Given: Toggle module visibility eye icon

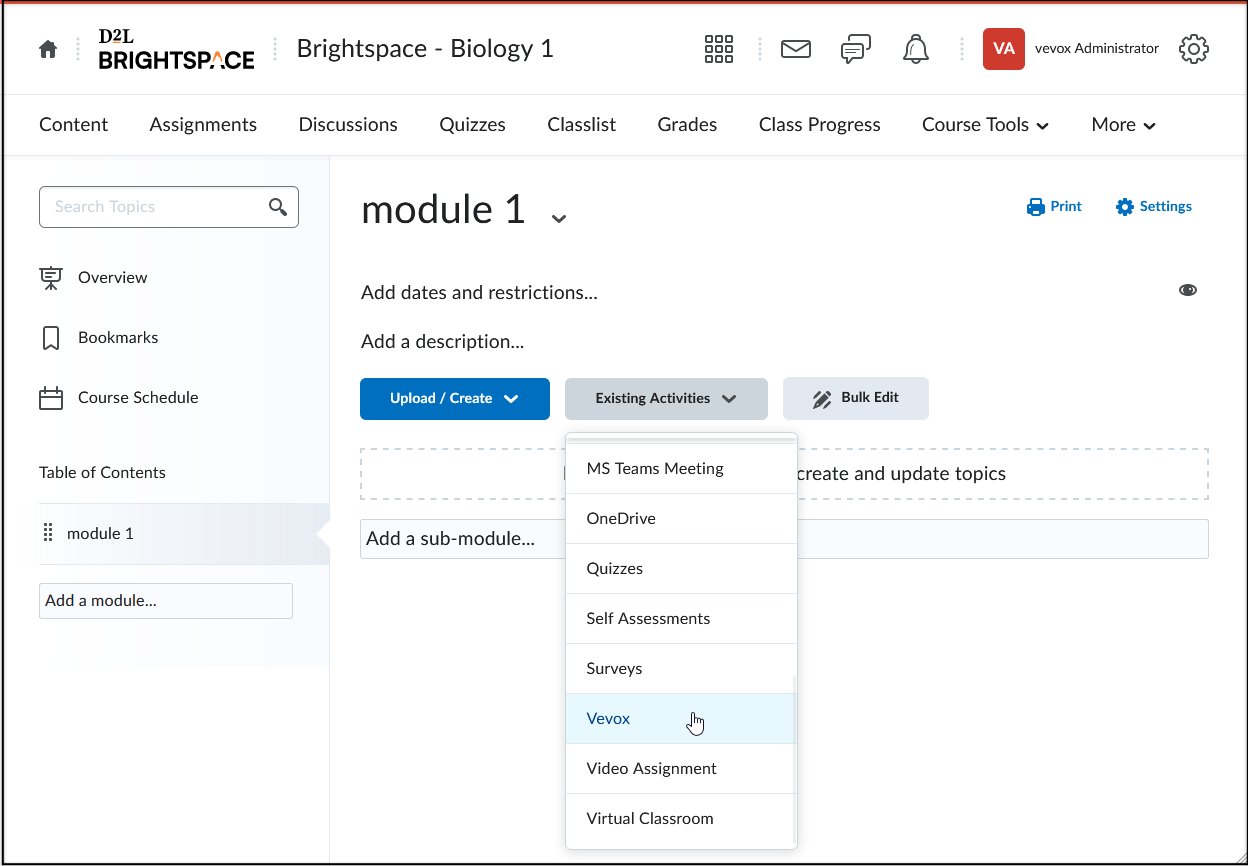Looking at the screenshot, I should click(1187, 291).
